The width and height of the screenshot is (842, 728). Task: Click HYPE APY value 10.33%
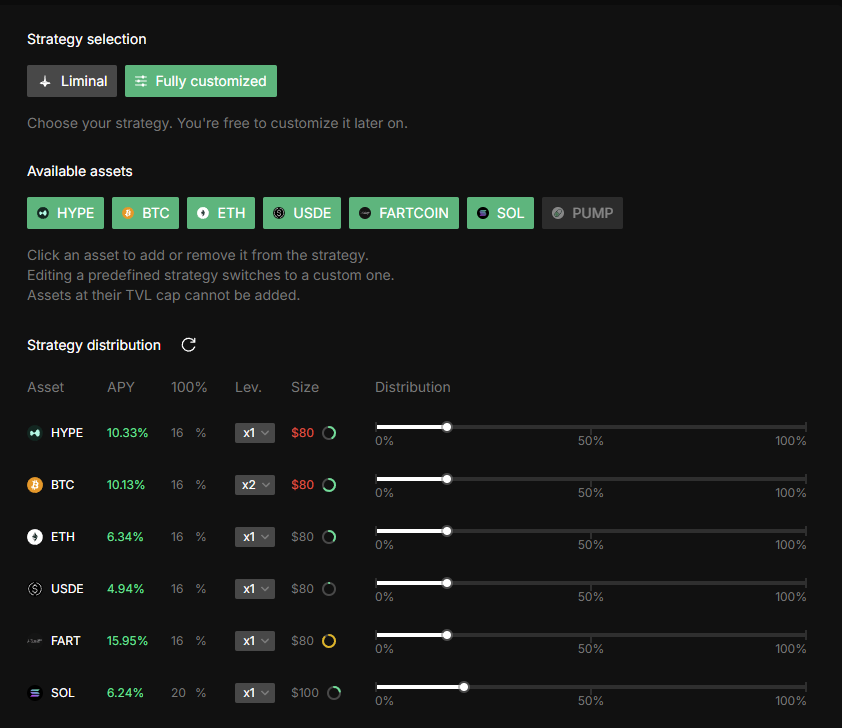(127, 433)
